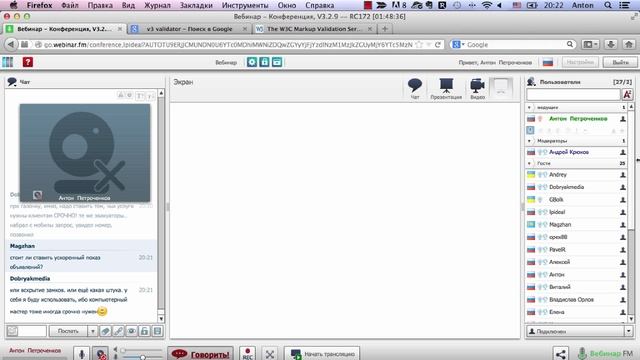Switch the screen area to Чат mode
This screenshot has width=640, height=360.
pyautogui.click(x=415, y=88)
